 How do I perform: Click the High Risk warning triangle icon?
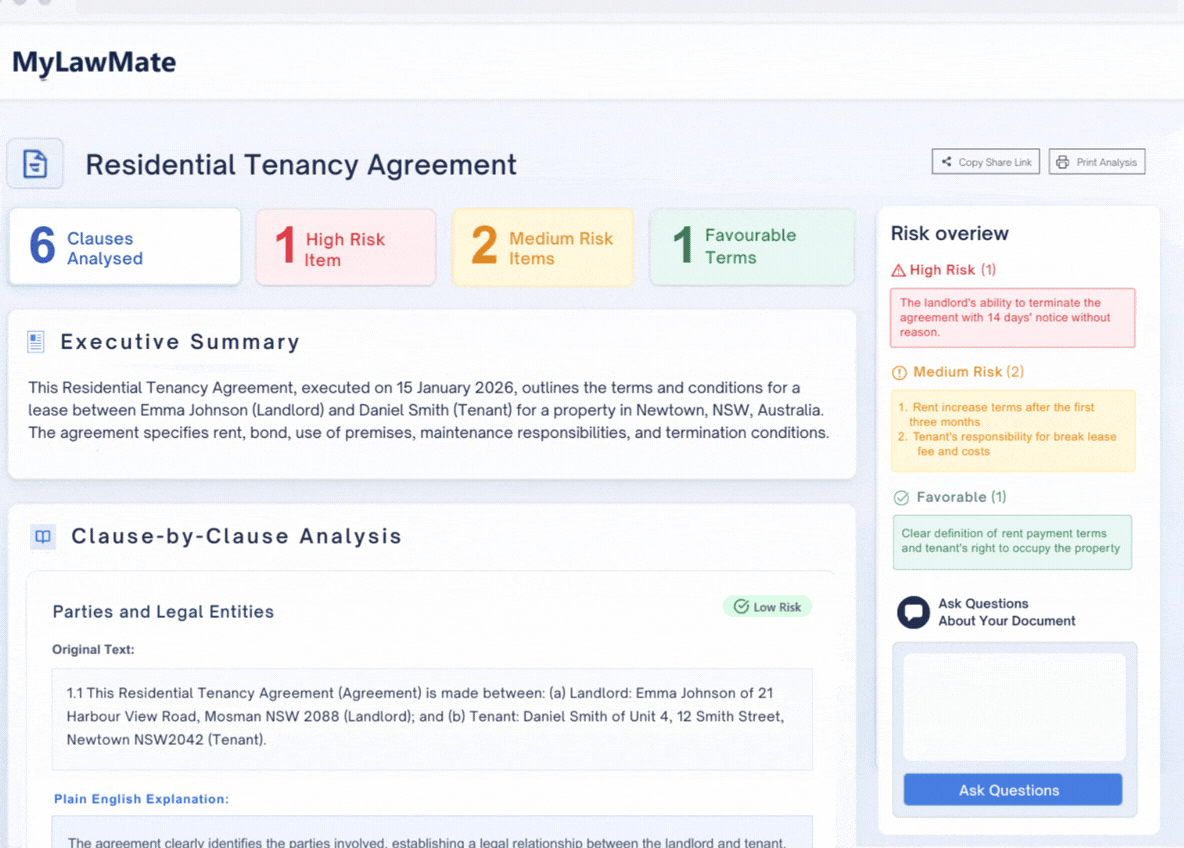[898, 270]
